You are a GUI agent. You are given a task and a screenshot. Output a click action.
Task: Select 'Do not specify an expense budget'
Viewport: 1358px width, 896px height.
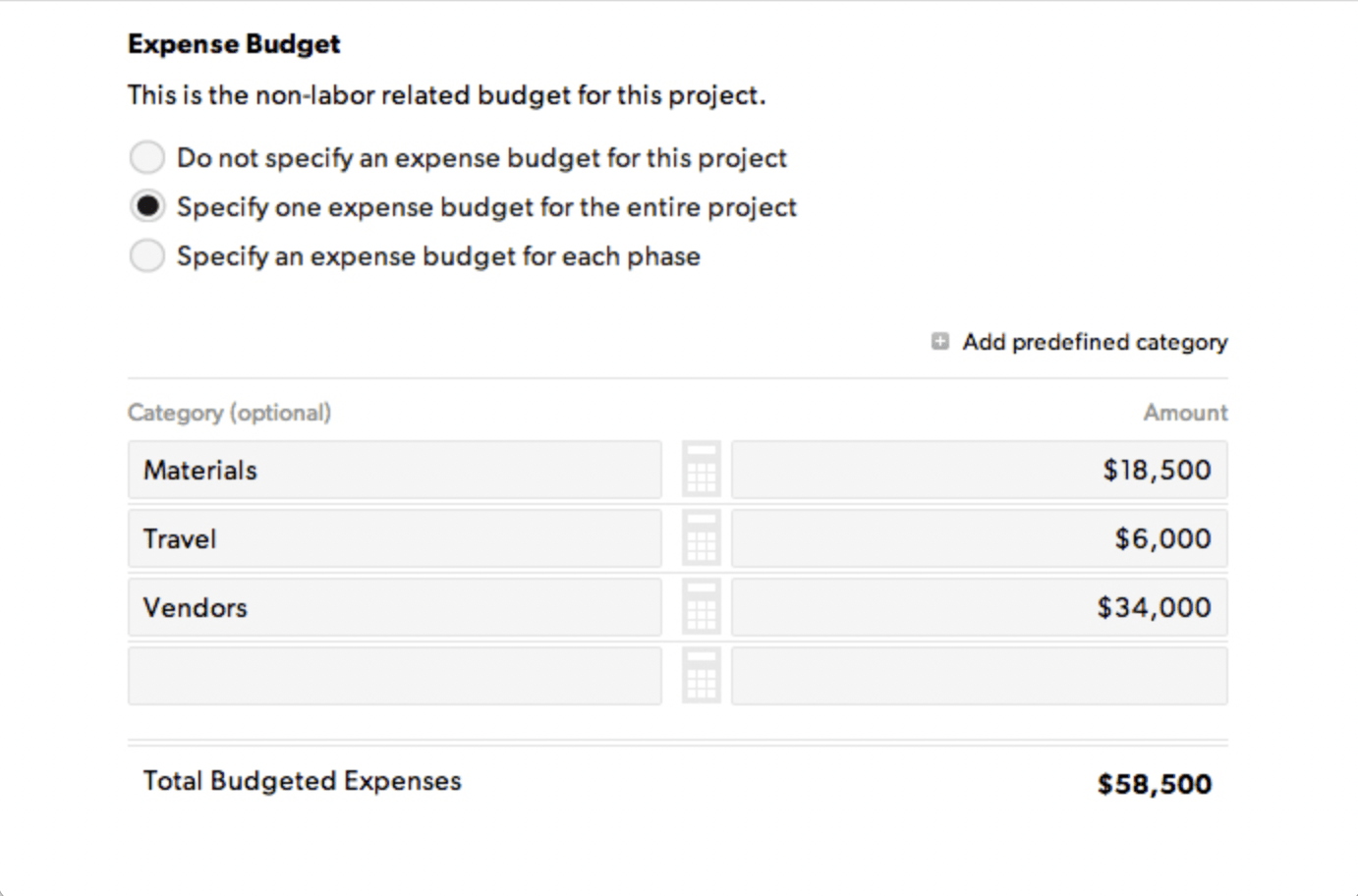coord(147,157)
